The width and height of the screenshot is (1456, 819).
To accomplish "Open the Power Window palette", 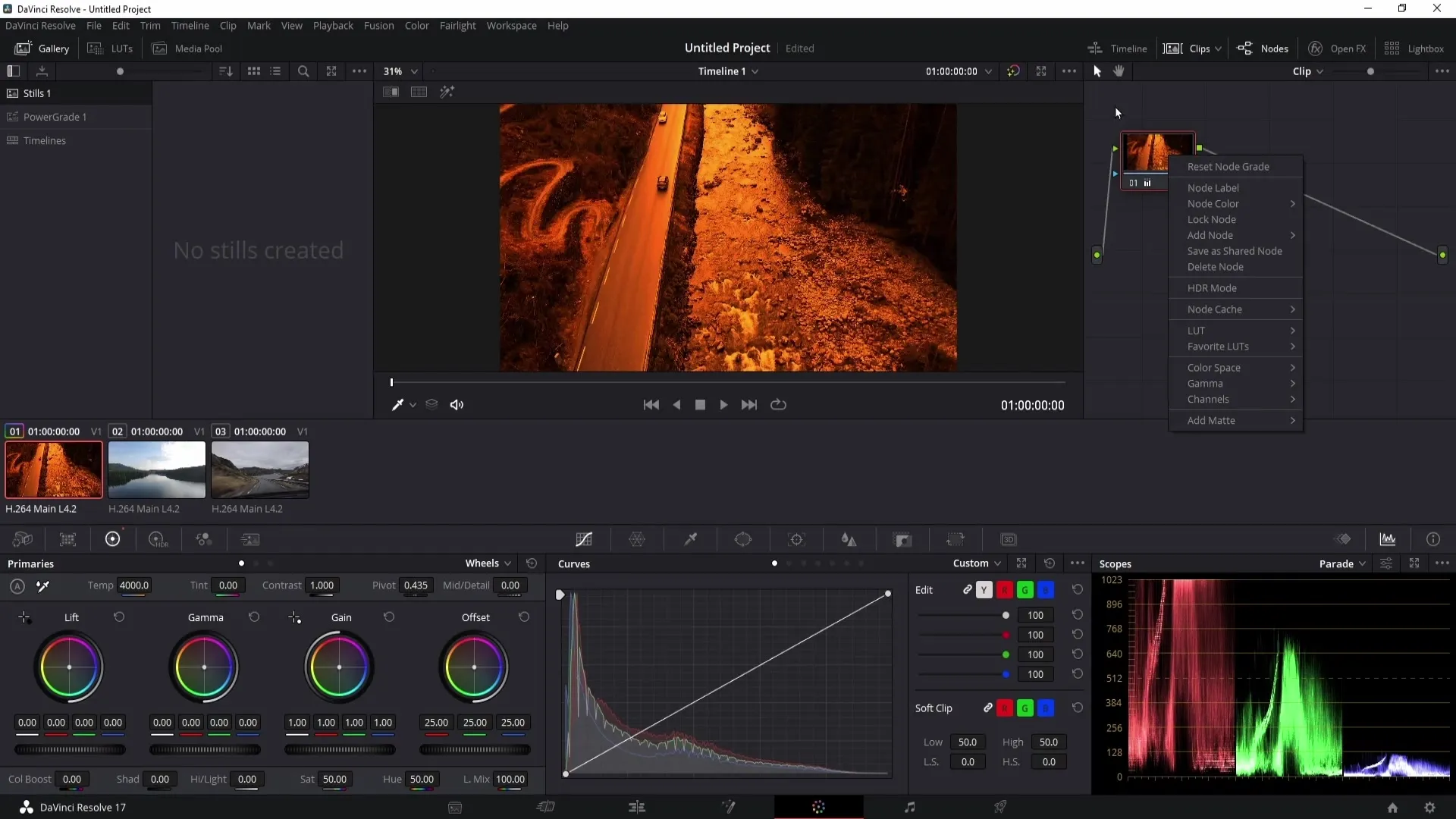I will coord(743,539).
